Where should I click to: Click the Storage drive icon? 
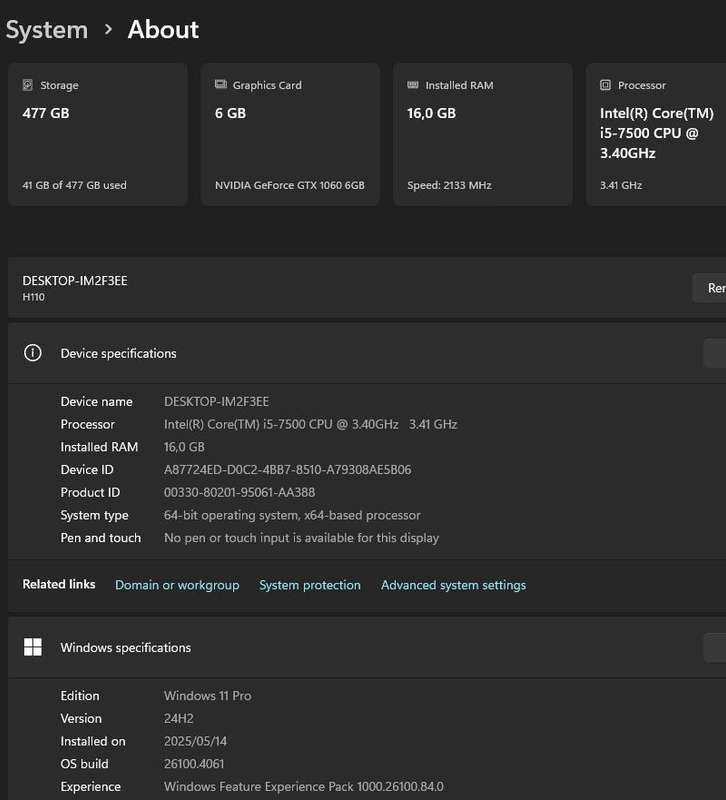tap(28, 85)
